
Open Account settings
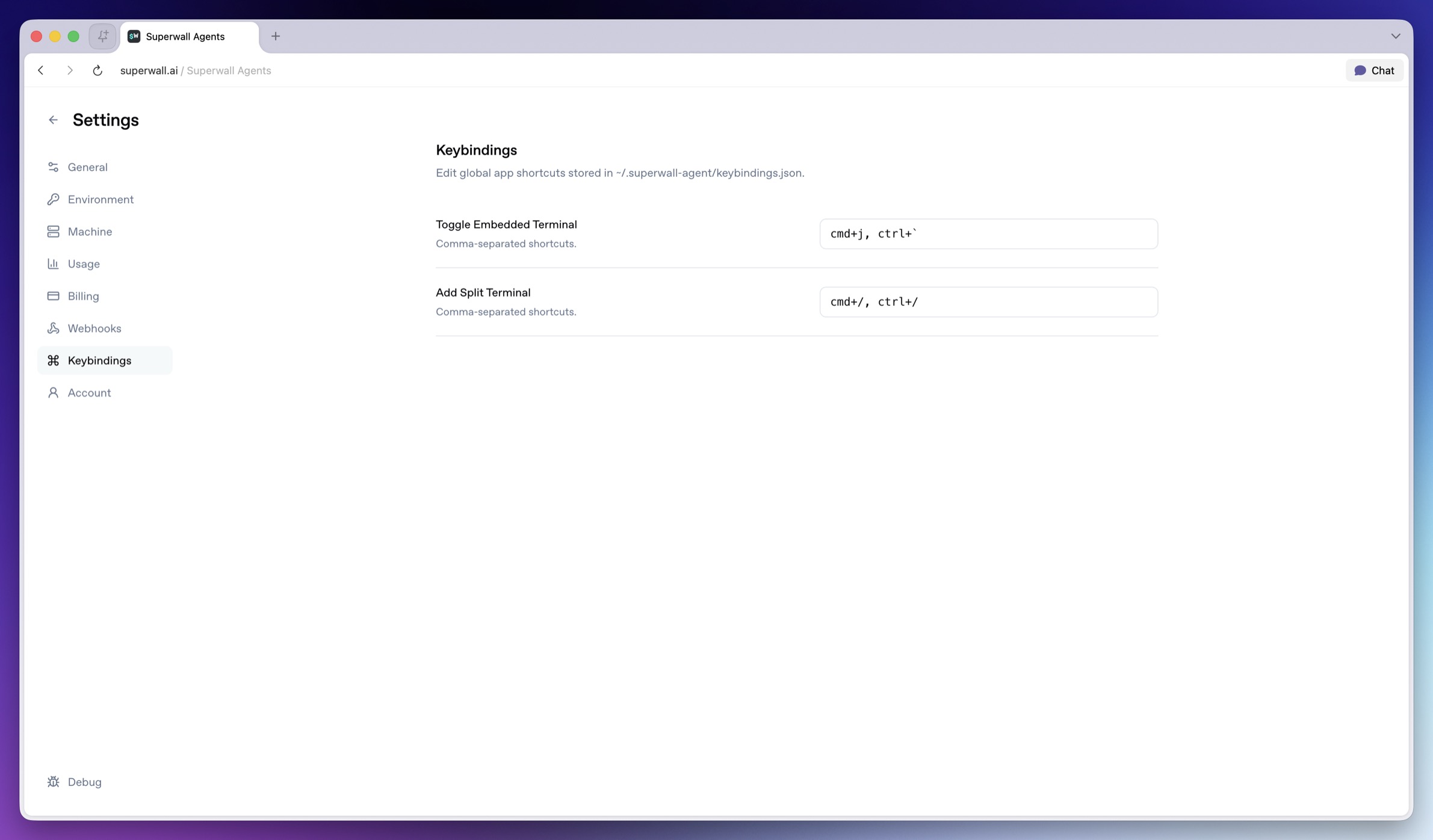[105, 392]
